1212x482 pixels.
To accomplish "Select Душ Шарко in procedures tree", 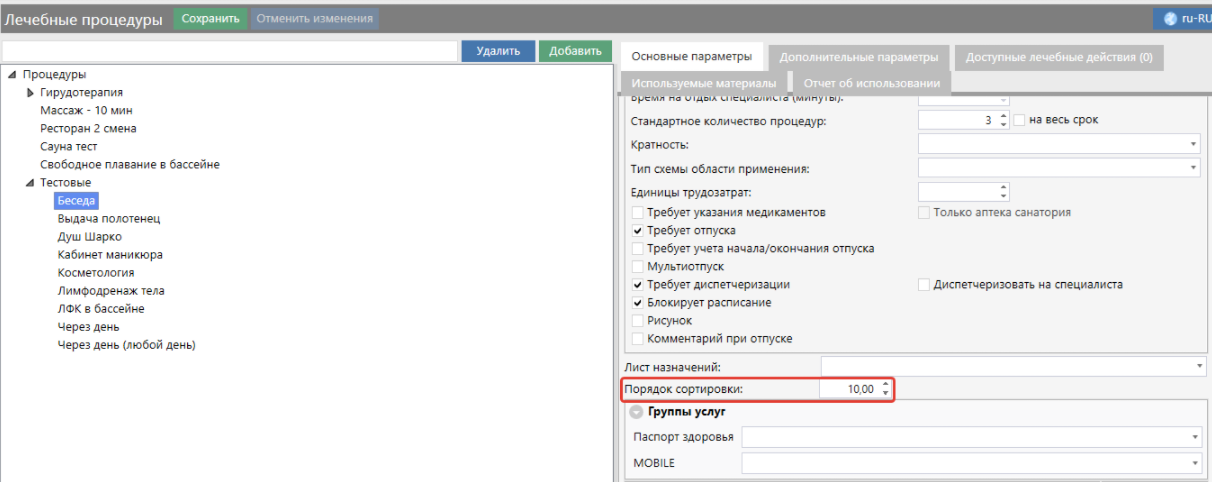I will [90, 237].
